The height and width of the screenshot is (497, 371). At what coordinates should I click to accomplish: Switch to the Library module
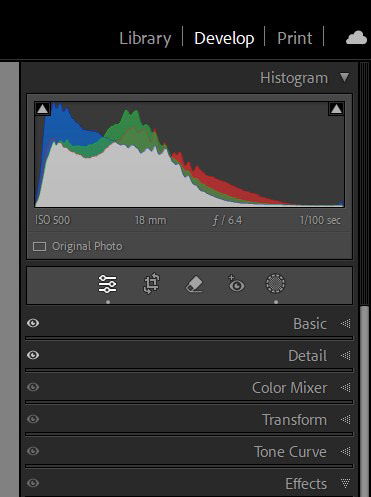(x=145, y=38)
